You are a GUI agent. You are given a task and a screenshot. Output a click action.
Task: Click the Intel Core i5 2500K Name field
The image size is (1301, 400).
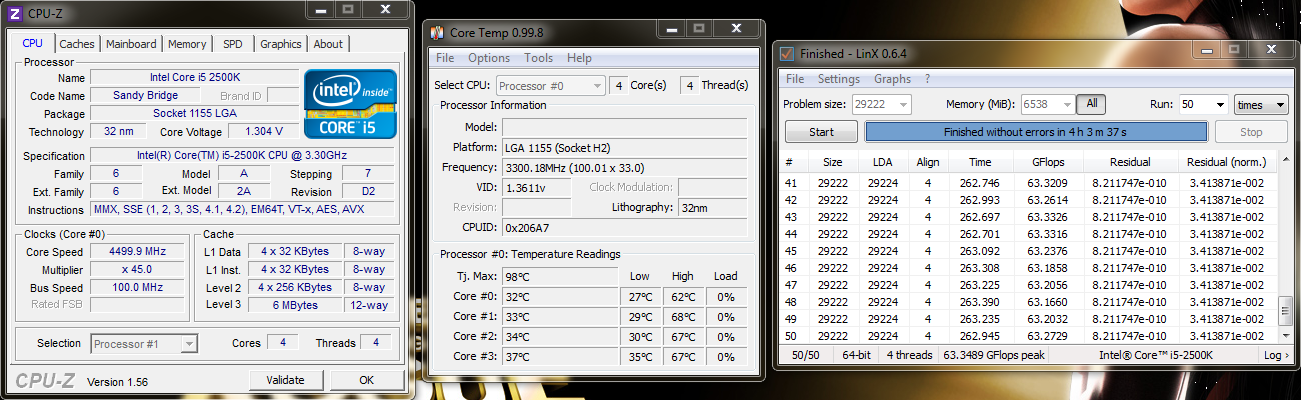pyautogui.click(x=195, y=78)
